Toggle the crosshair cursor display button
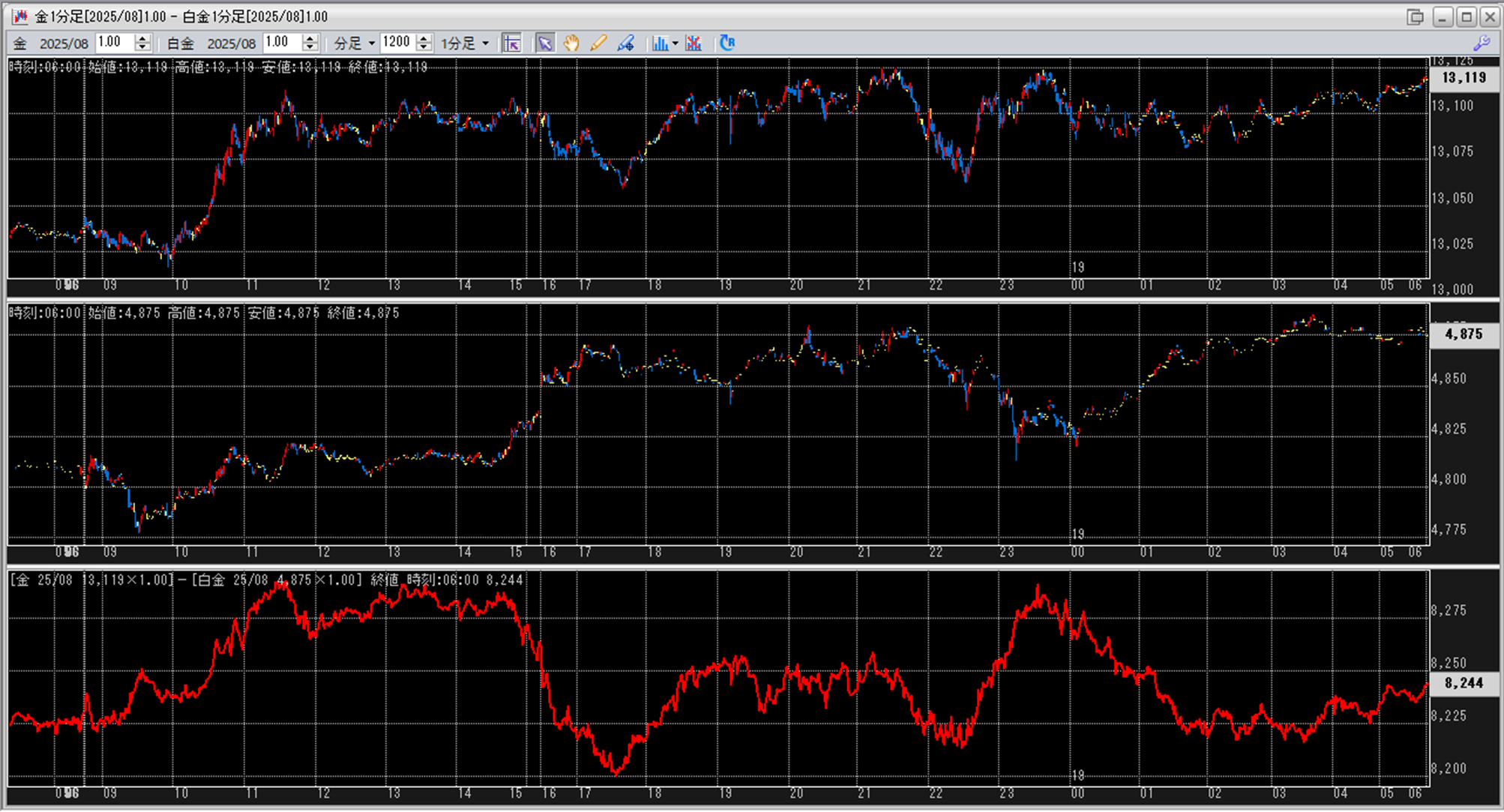 [512, 43]
